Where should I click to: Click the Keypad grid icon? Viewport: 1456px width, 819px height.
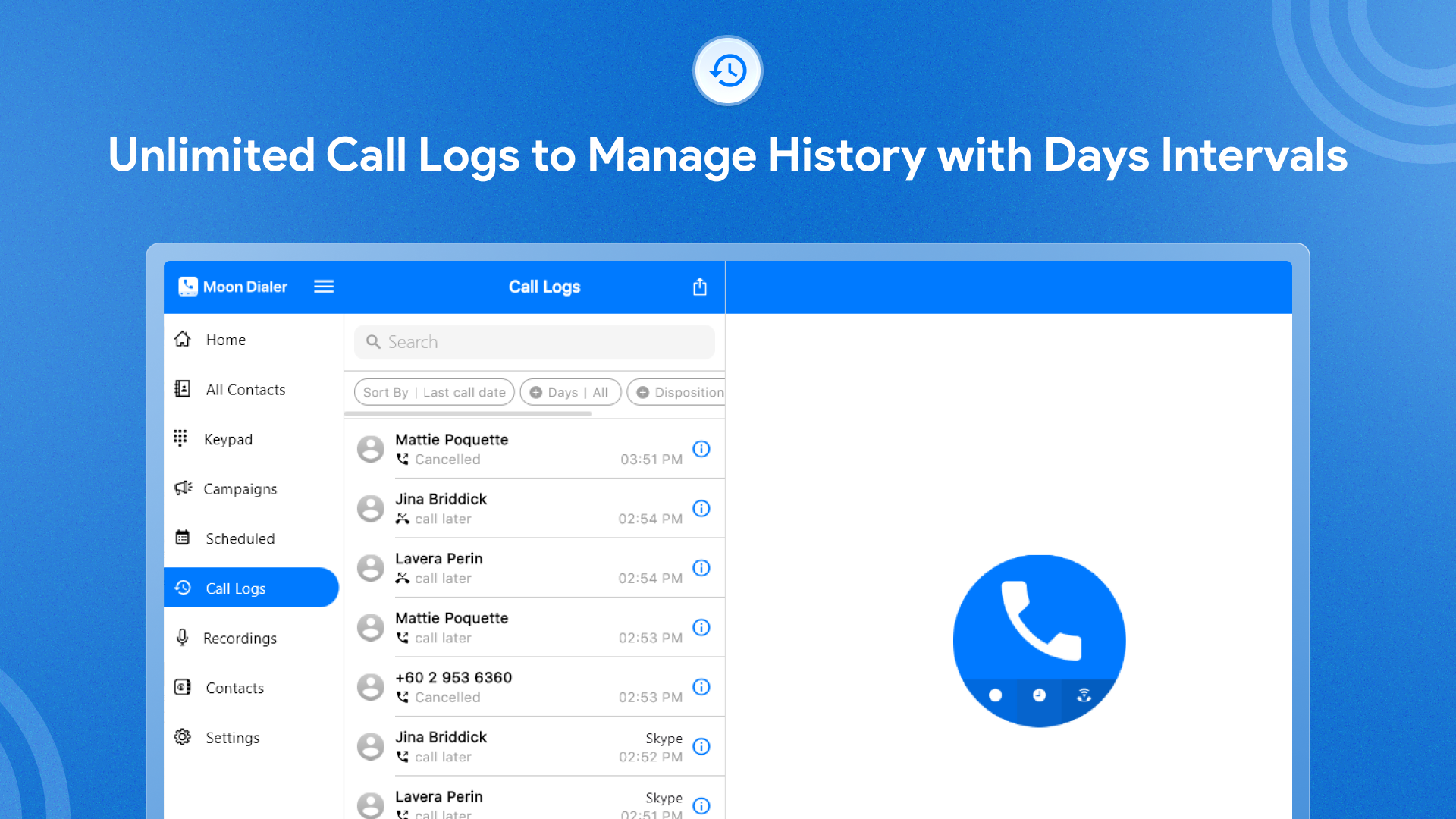pyautogui.click(x=180, y=438)
